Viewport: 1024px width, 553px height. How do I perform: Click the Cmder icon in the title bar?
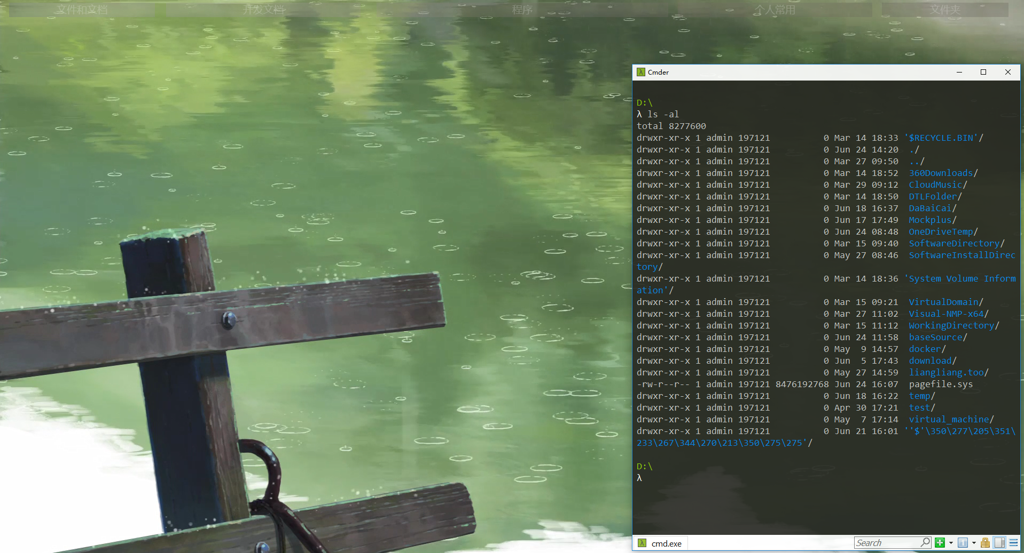pyautogui.click(x=641, y=72)
